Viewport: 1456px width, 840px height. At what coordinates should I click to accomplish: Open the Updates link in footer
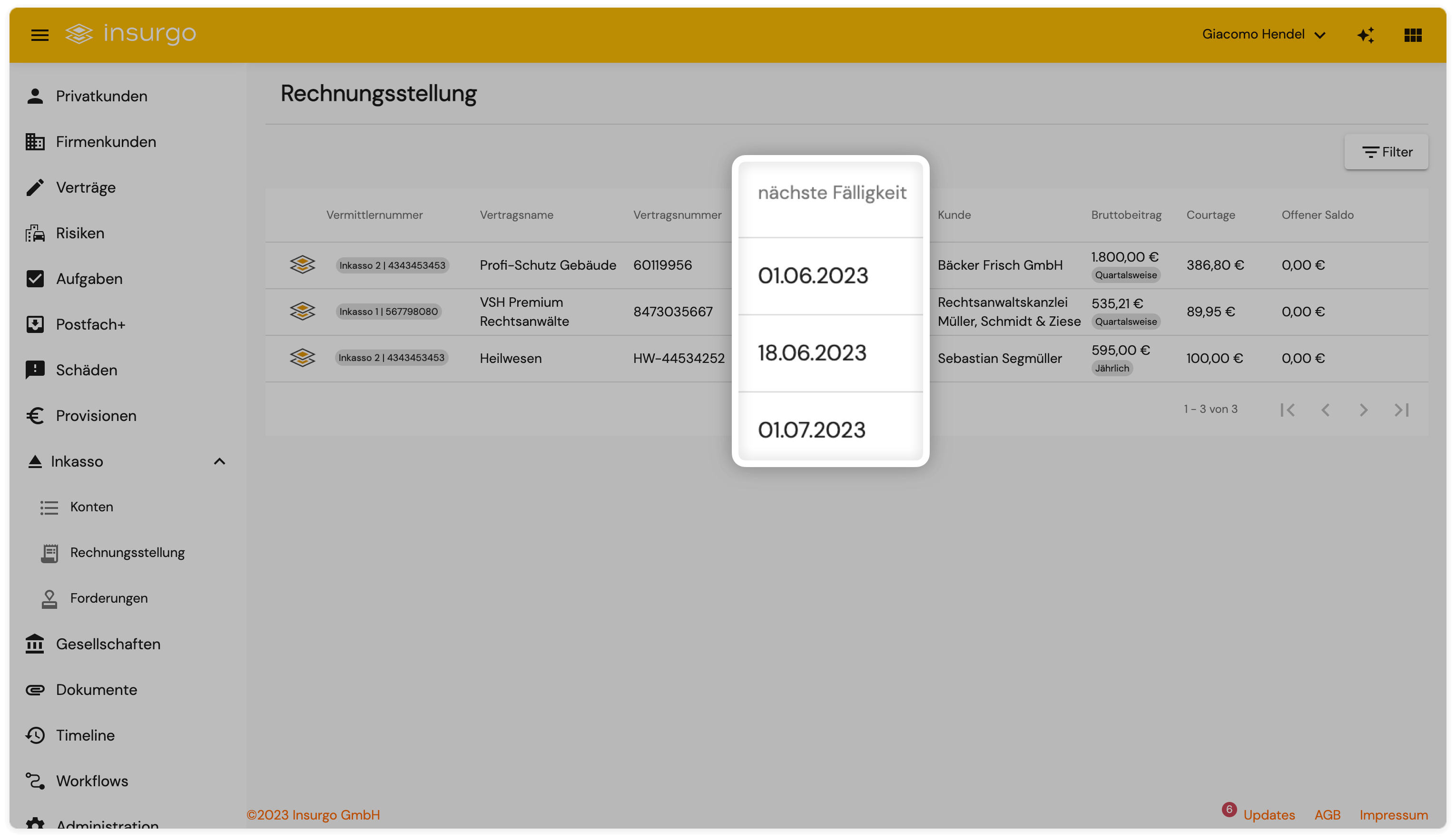[x=1269, y=815]
